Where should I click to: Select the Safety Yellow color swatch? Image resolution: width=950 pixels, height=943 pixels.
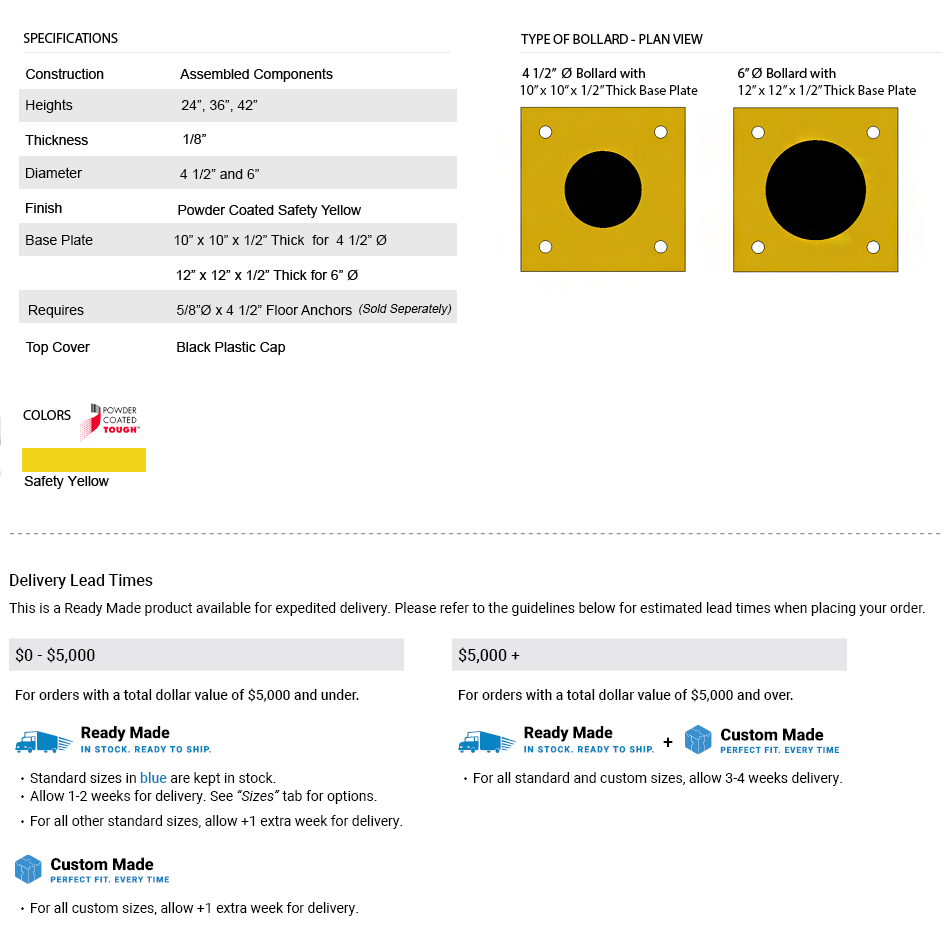(84, 460)
